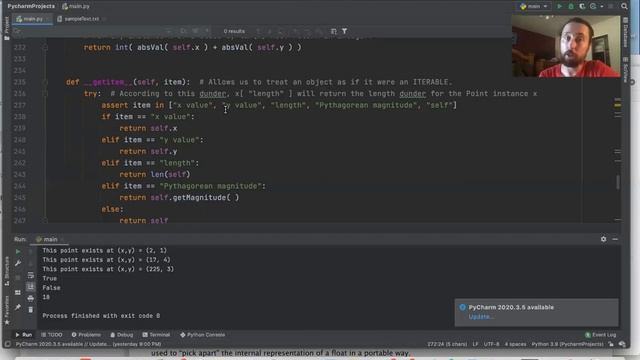The height and width of the screenshot is (360, 640).
Task: Open the SciView tool window stripe
Action: coord(625,69)
